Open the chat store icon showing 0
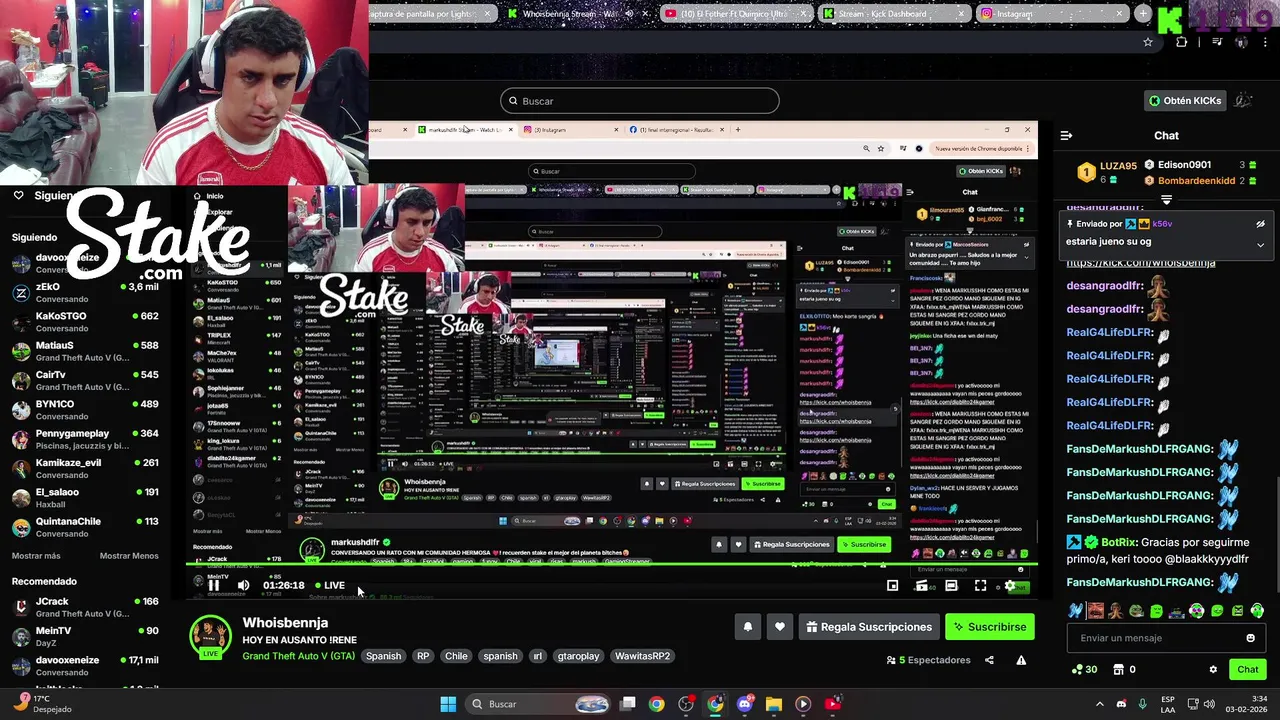Screen dimensions: 1280x720 pyautogui.click(x=1124, y=669)
